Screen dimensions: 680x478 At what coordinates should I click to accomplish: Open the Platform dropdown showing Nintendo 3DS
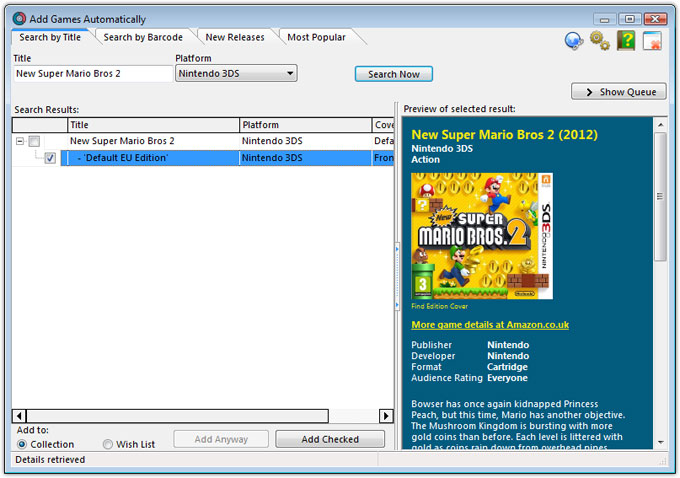click(x=236, y=73)
